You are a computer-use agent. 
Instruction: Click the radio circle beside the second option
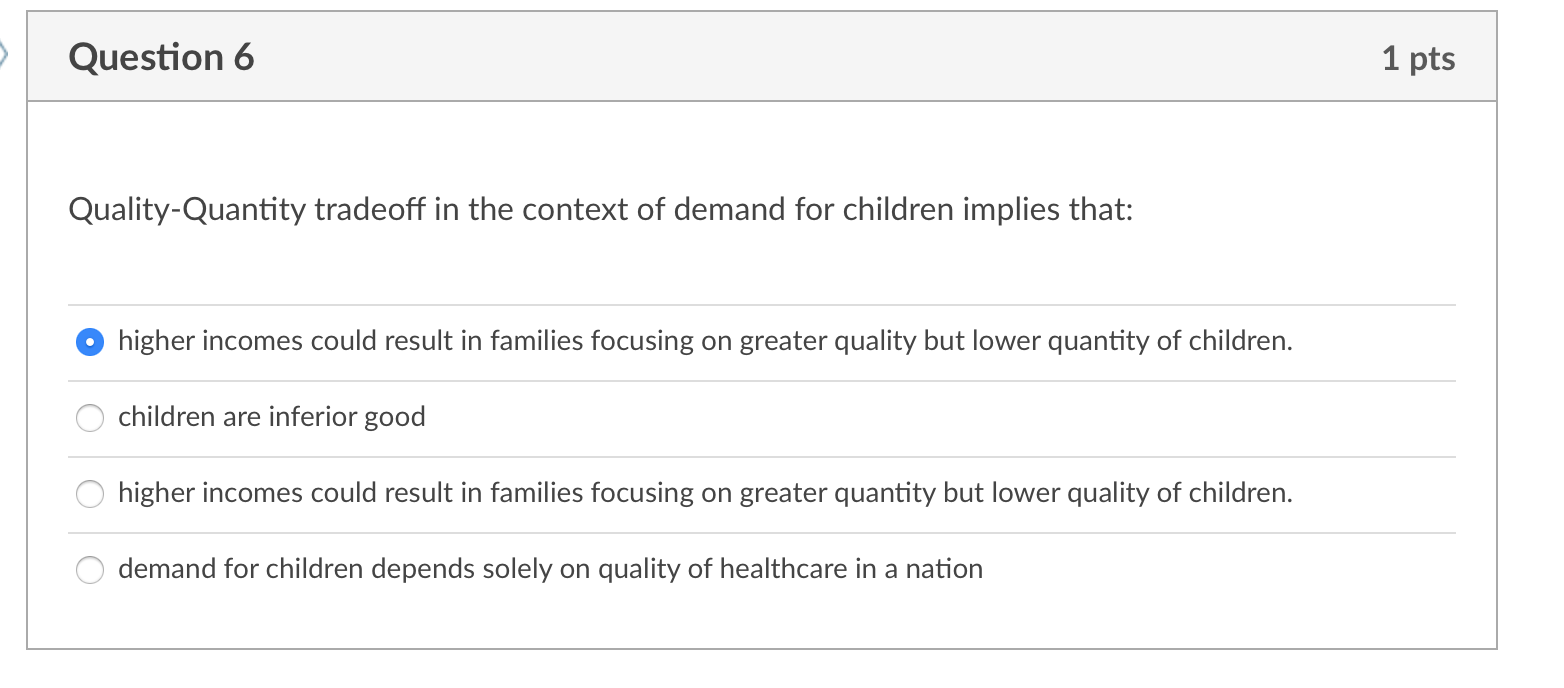[90, 417]
